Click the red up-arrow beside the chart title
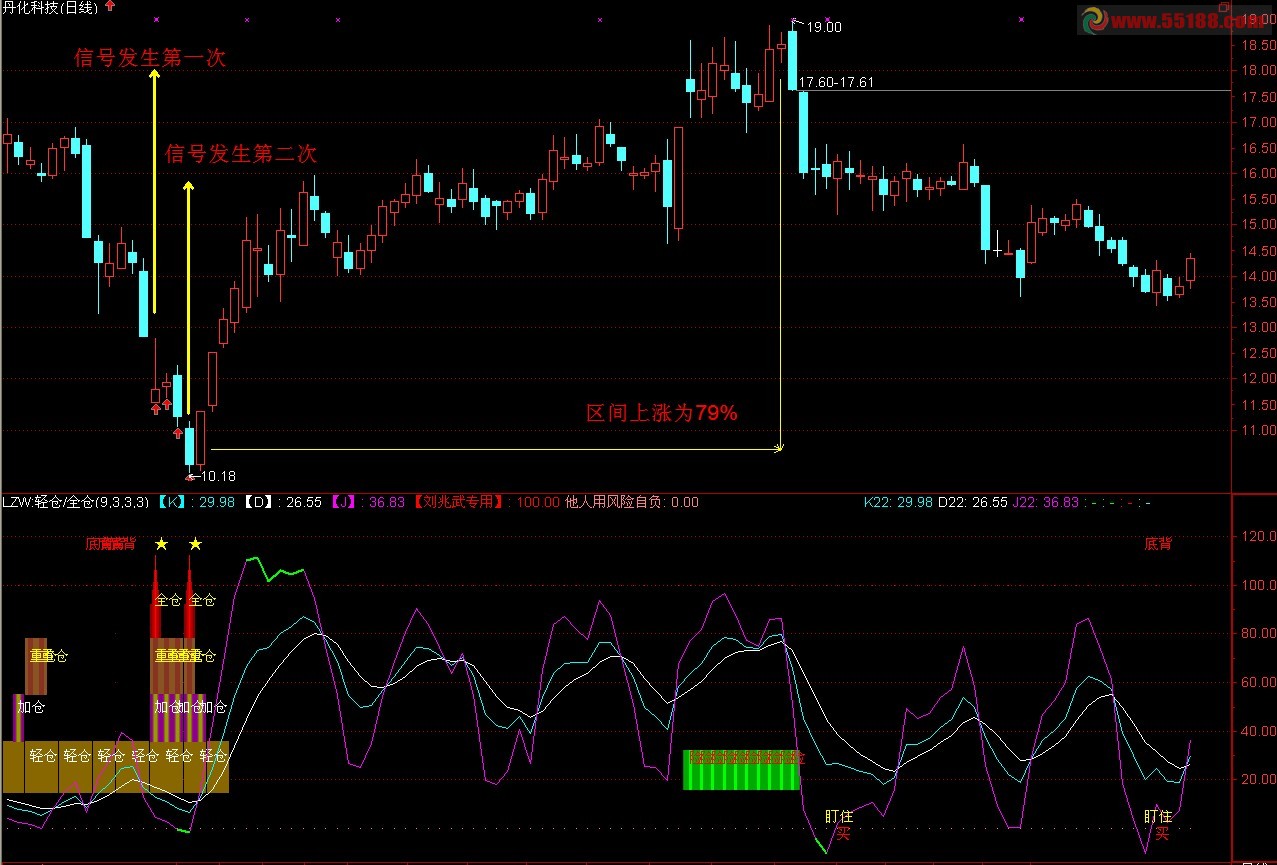Viewport: 1277px width, 865px height. pos(109,7)
